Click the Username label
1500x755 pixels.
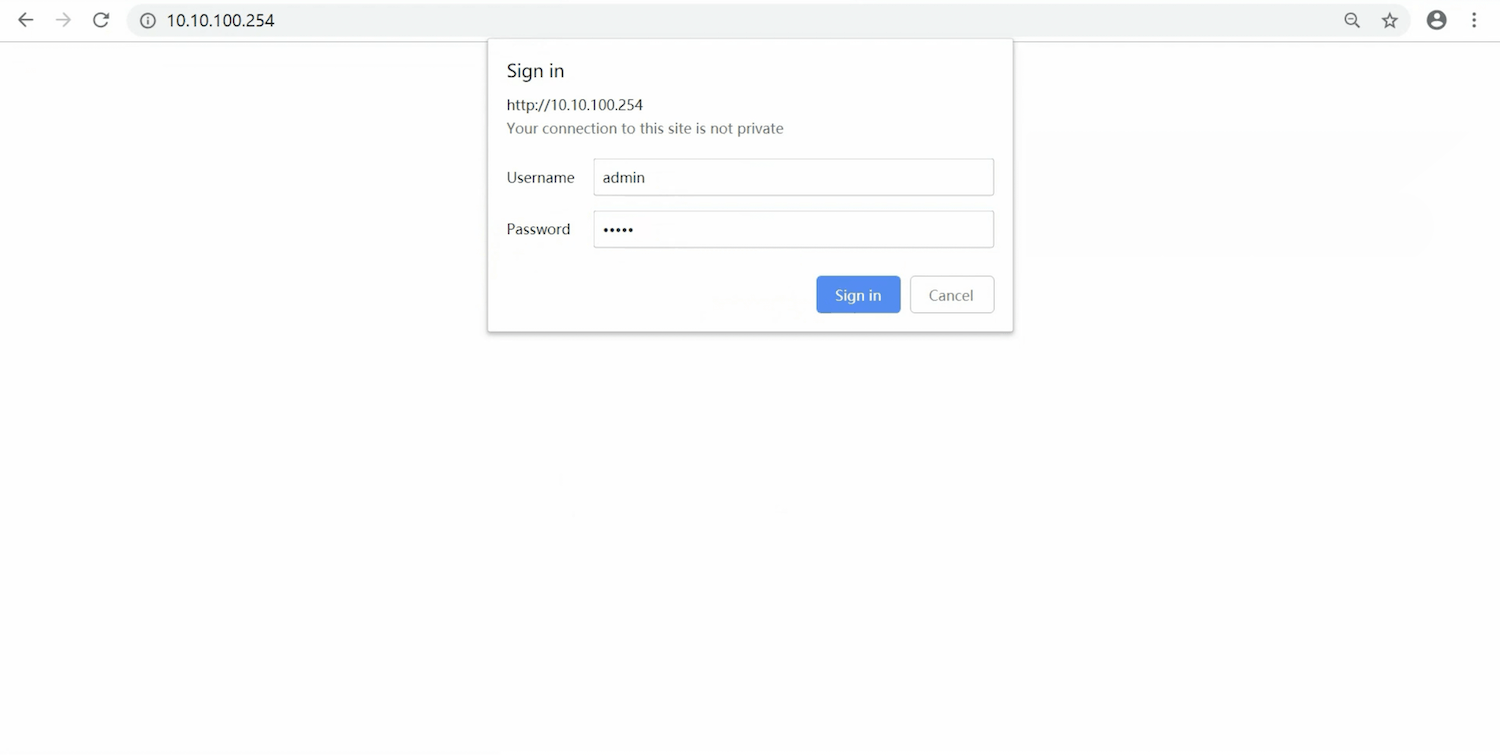click(540, 177)
